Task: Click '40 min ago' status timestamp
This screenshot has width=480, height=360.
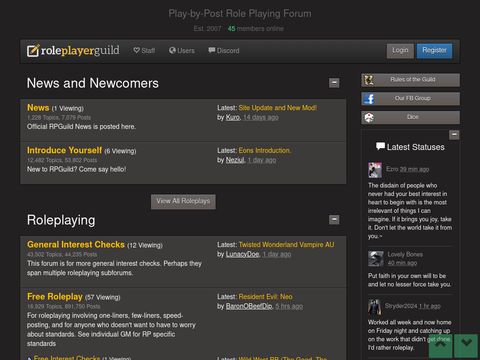Action: point(402,263)
